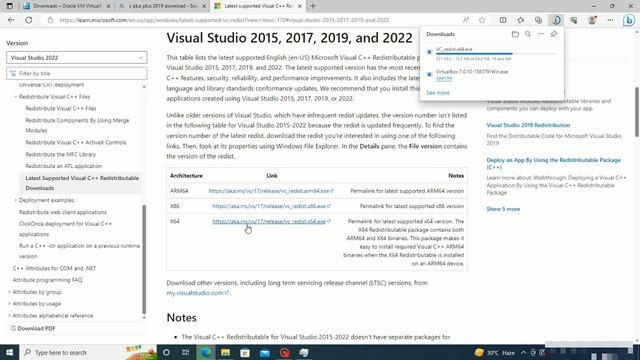Open my.visualstudio.com link
Screen dimensions: 640x360
pyautogui.click(x=198, y=293)
